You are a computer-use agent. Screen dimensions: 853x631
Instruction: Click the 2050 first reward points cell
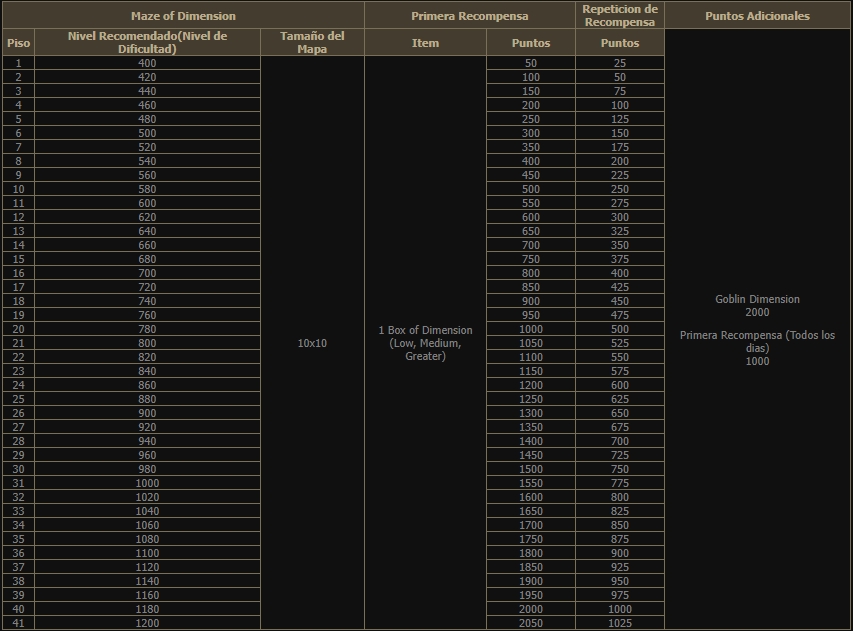click(x=530, y=623)
